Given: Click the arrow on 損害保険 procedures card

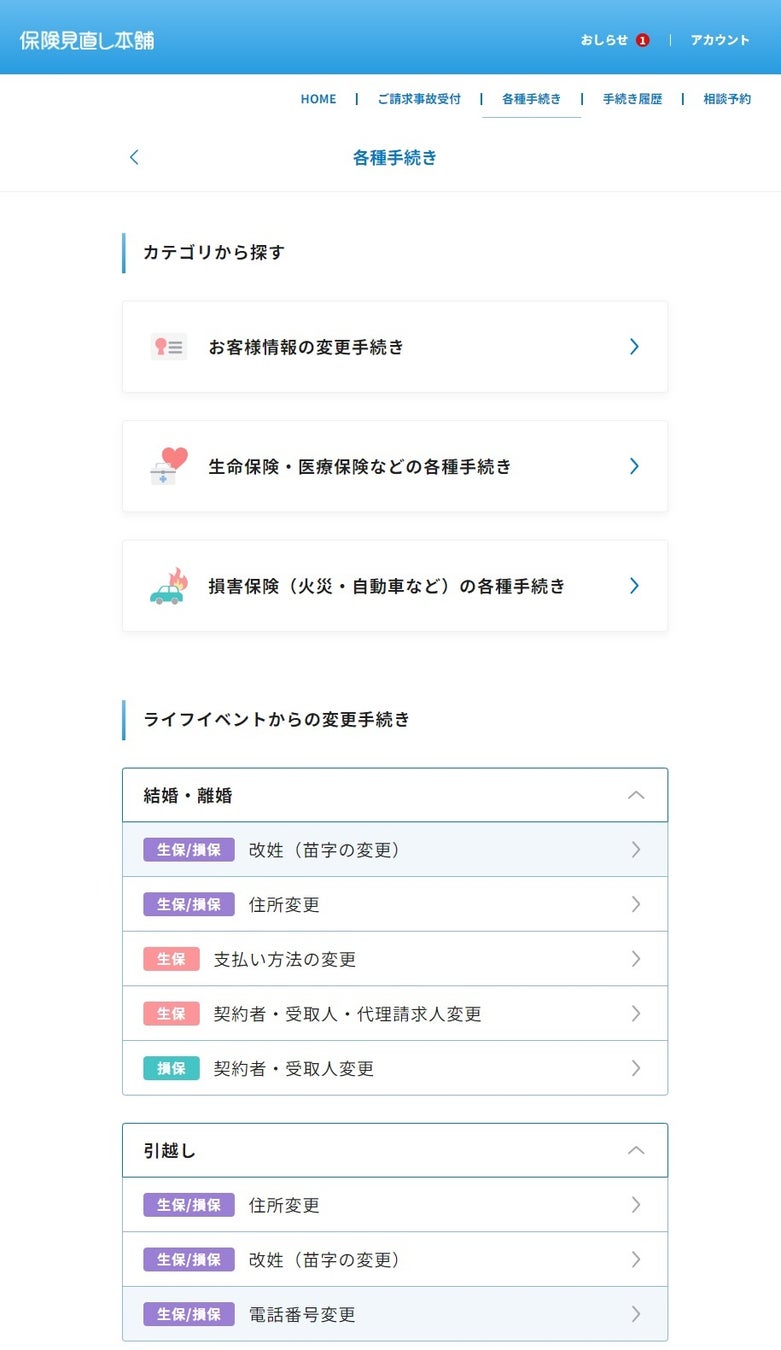Looking at the screenshot, I should click(634, 586).
